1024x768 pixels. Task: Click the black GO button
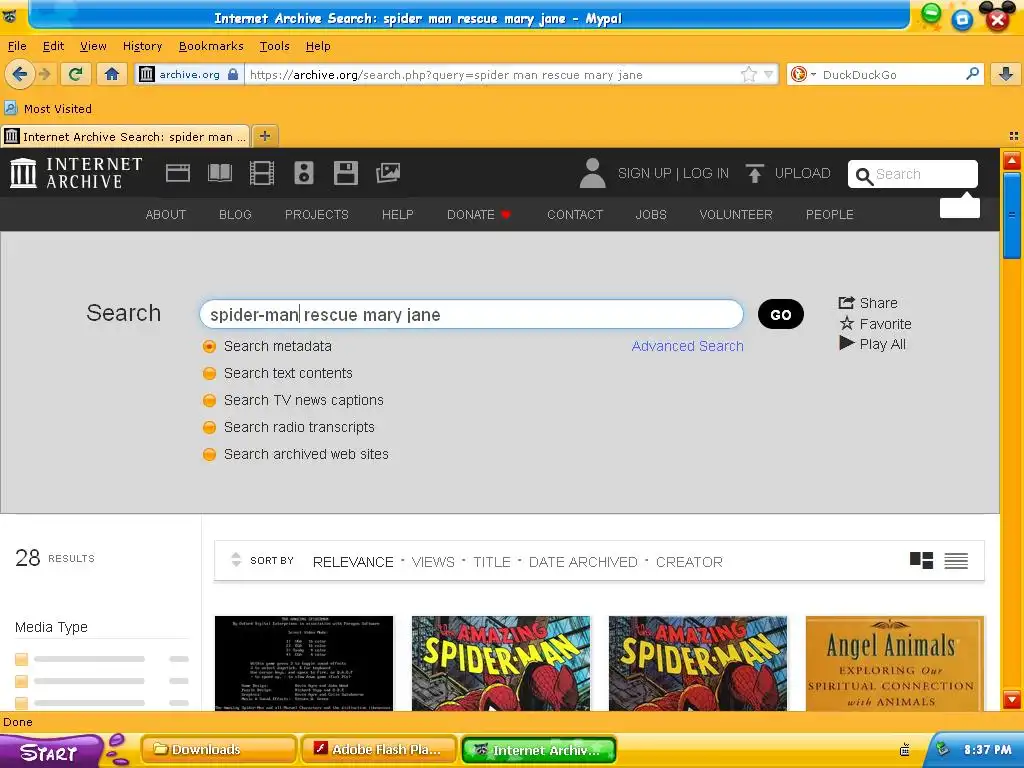pyautogui.click(x=780, y=314)
